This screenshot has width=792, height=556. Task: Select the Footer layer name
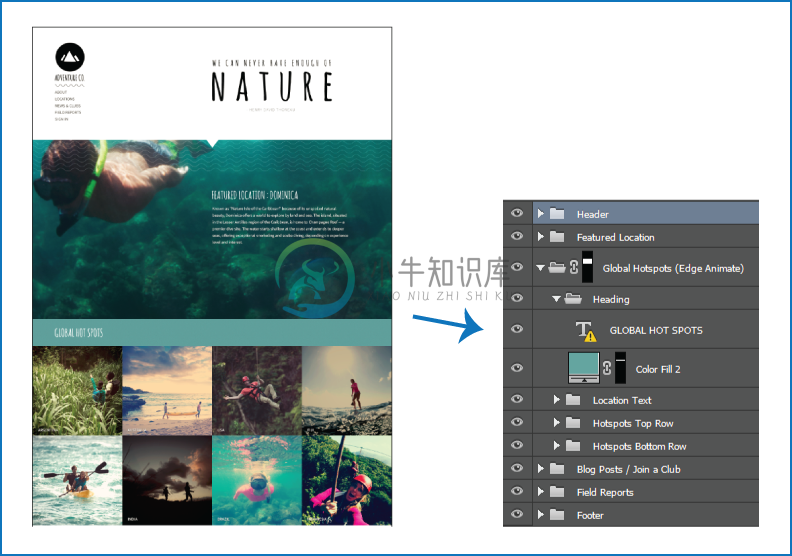click(x=590, y=515)
